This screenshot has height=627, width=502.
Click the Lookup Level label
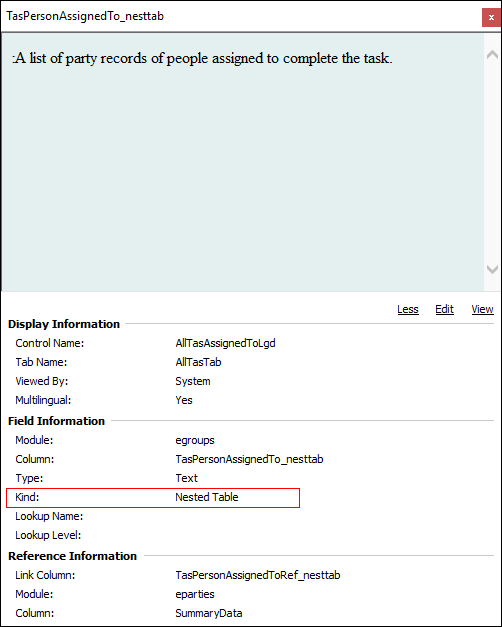tap(48, 535)
